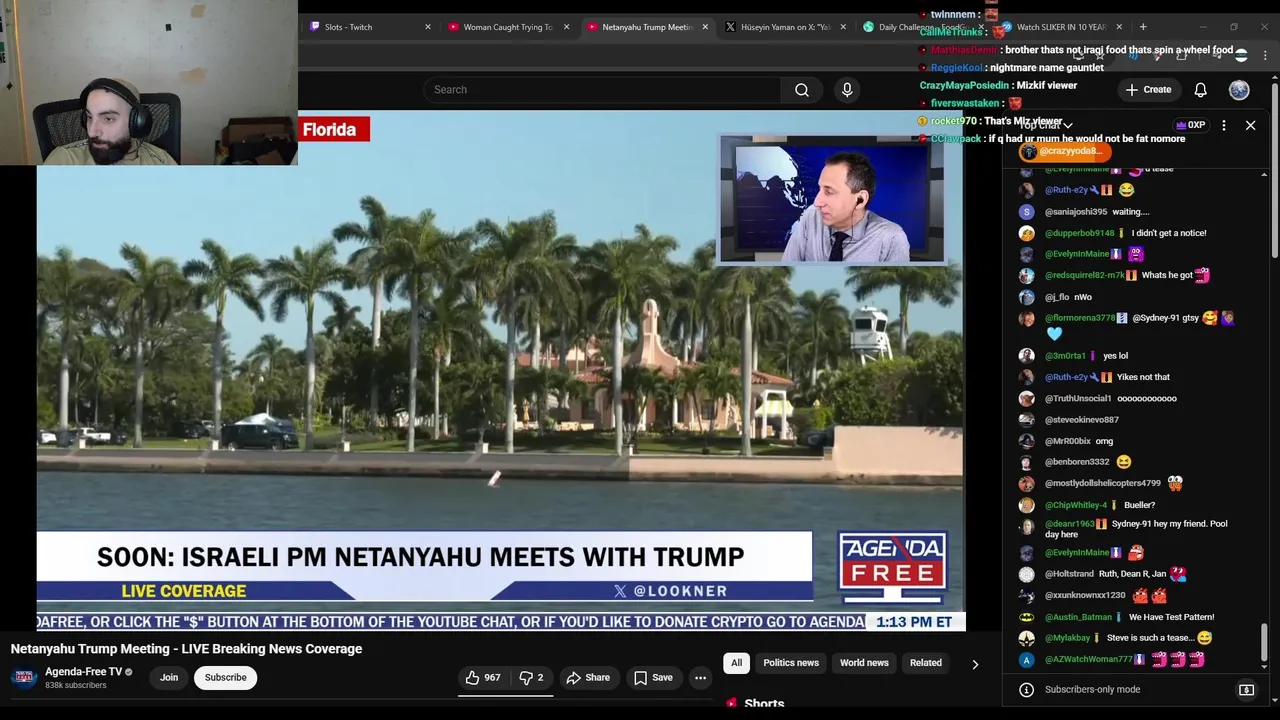Click the chat icon right of Subscribers-only mode
1280x720 pixels.
click(1246, 689)
